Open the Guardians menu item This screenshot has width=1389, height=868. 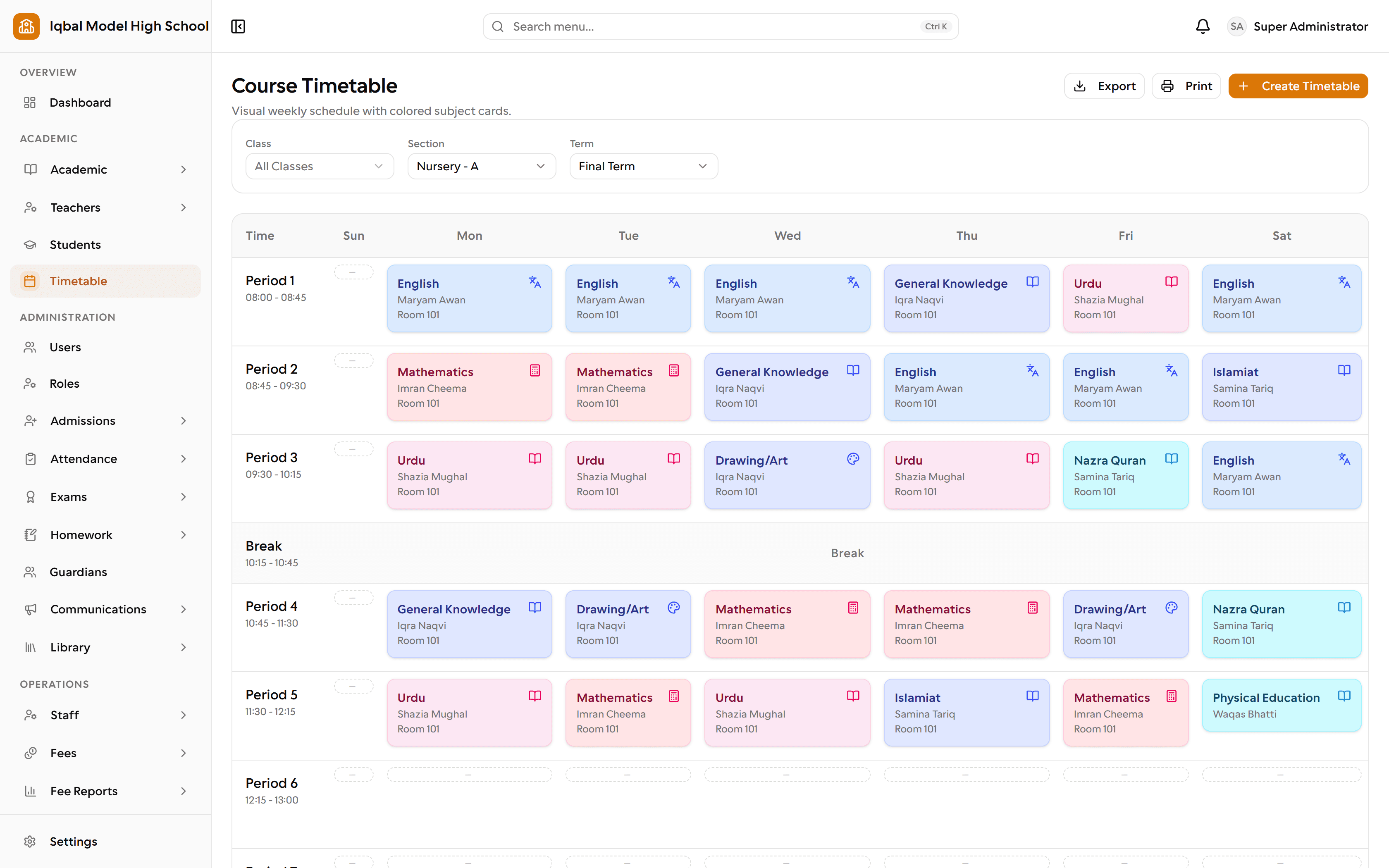(x=105, y=572)
